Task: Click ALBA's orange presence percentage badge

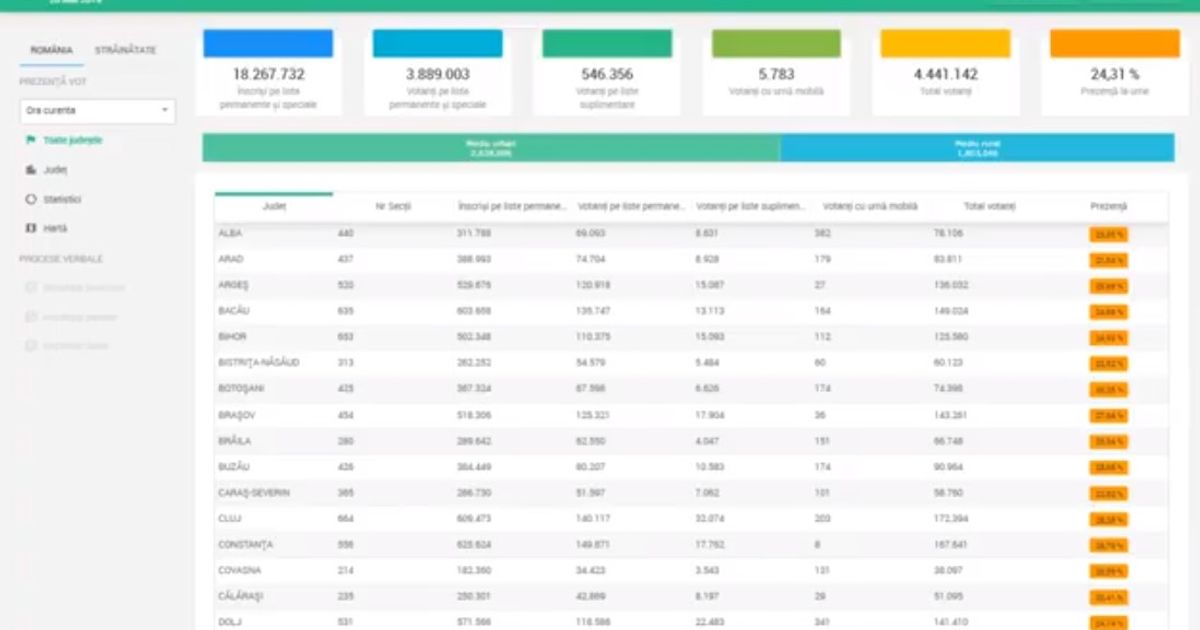Action: pyautogui.click(x=1108, y=234)
